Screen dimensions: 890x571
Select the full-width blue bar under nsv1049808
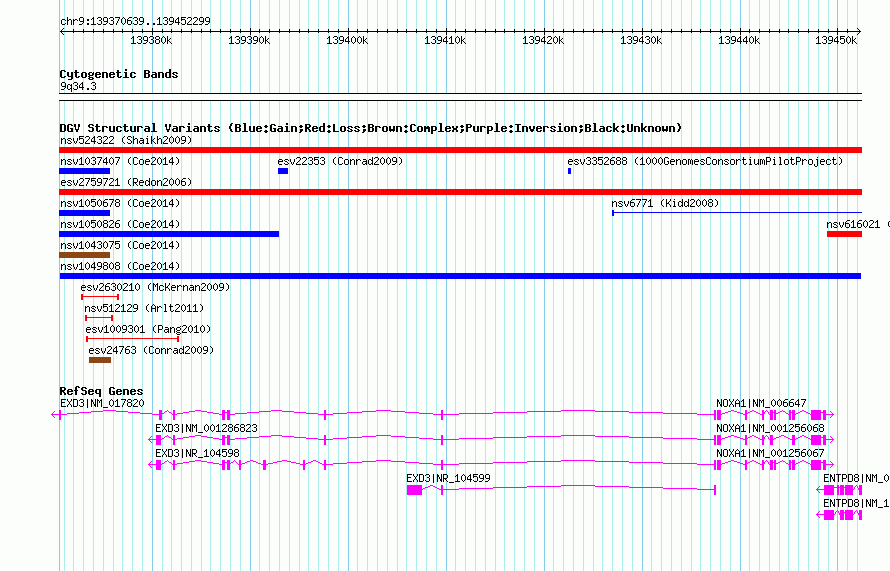point(460,276)
